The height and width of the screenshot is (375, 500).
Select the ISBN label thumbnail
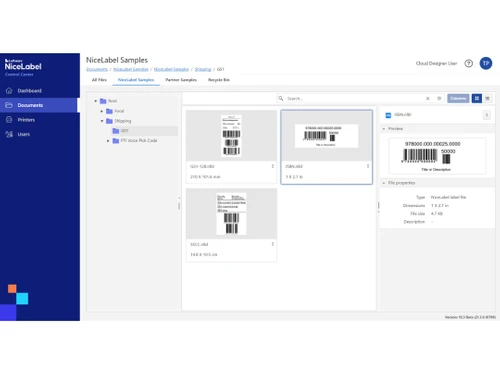coord(326,136)
